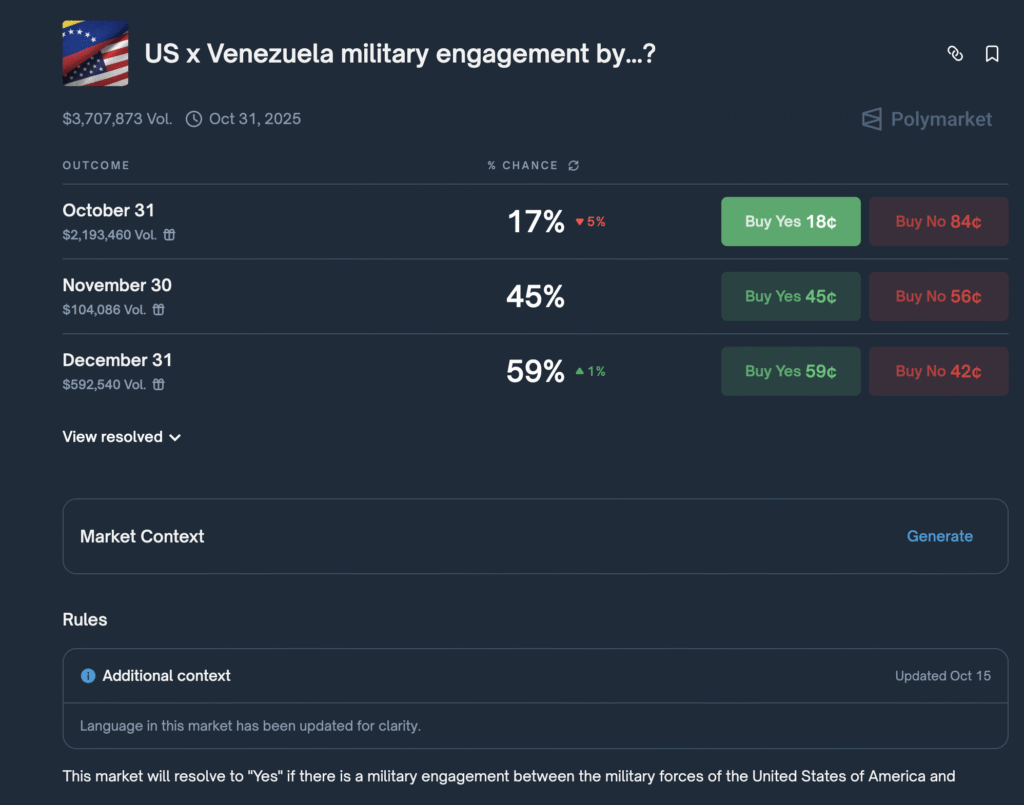
Task: Click the clock icon near Oct 31, 2025
Action: point(194,119)
